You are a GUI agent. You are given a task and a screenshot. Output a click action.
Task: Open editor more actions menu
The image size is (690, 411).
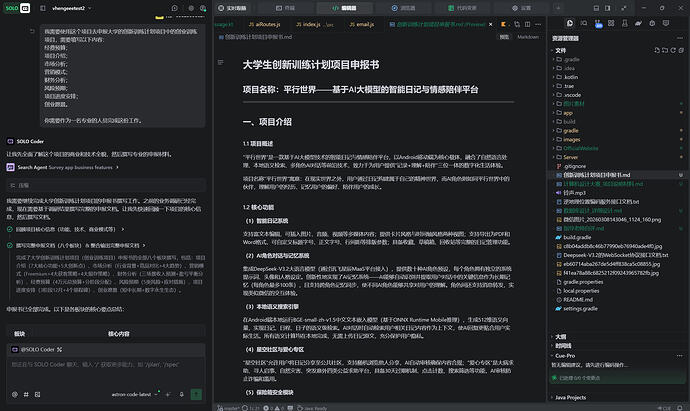(x=538, y=24)
